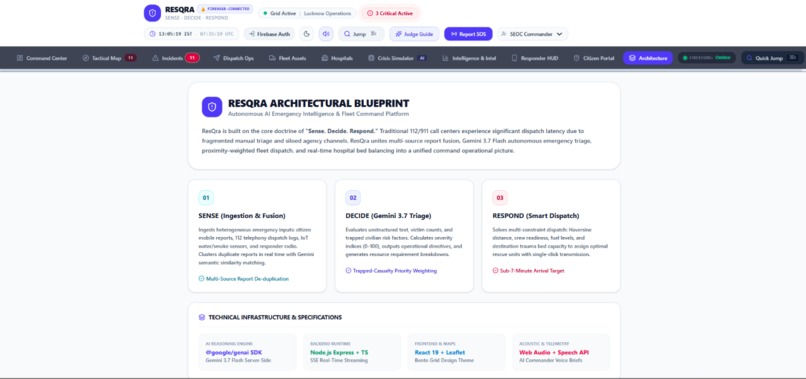Image resolution: width=806 pixels, height=379 pixels.
Task: Toggle dark mode with the moon icon
Action: coord(307,34)
